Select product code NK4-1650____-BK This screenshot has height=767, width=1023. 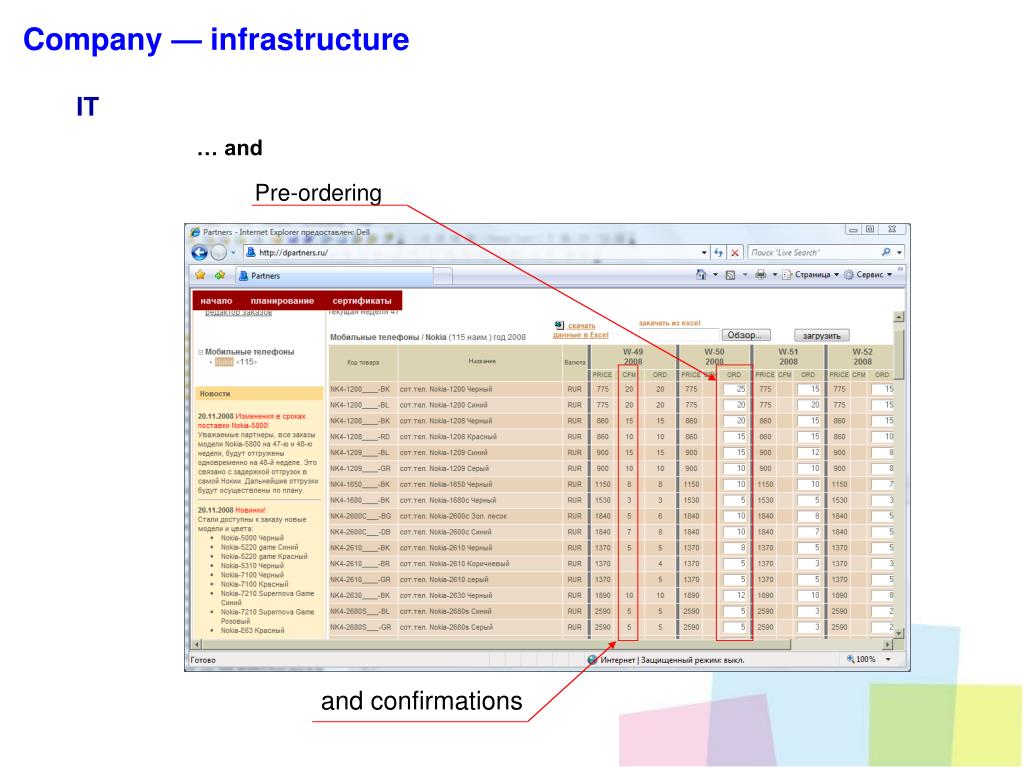point(360,485)
